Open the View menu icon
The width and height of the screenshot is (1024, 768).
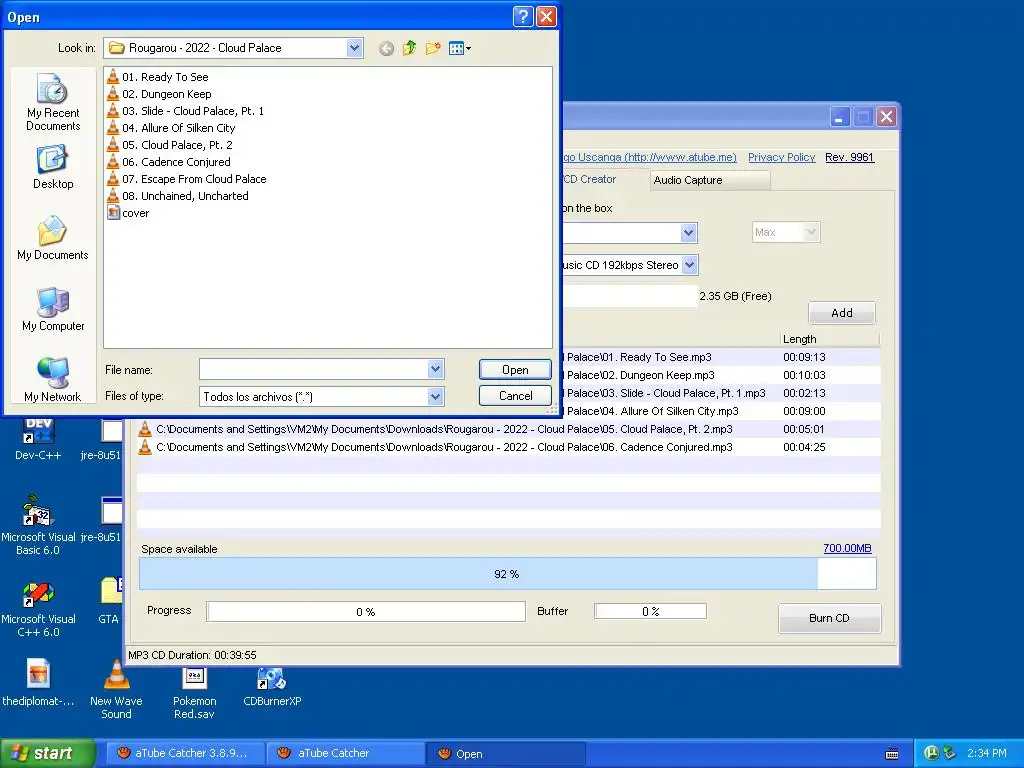(460, 48)
